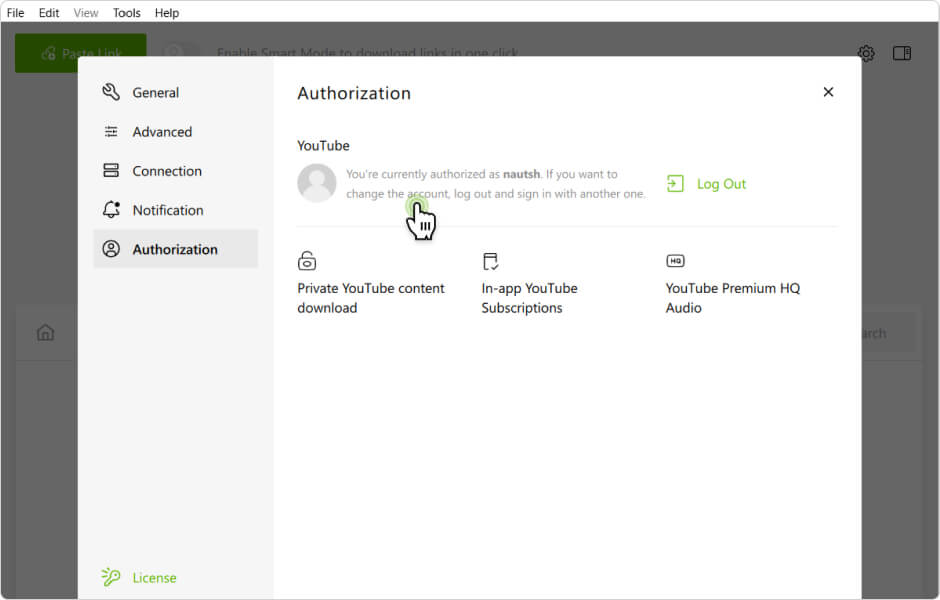Screen dimensions: 940x600
Task: Click the YouTube account avatar
Action: point(317,183)
